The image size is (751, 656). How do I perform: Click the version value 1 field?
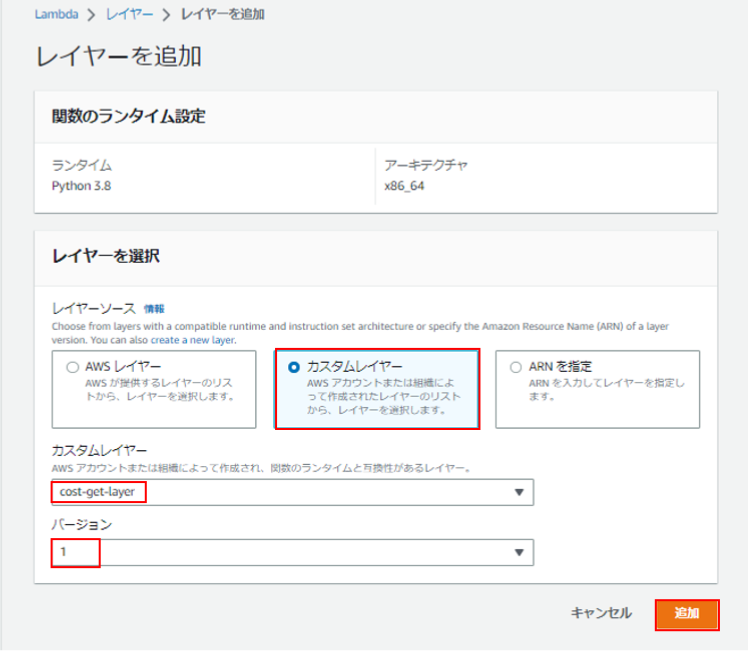click(293, 553)
